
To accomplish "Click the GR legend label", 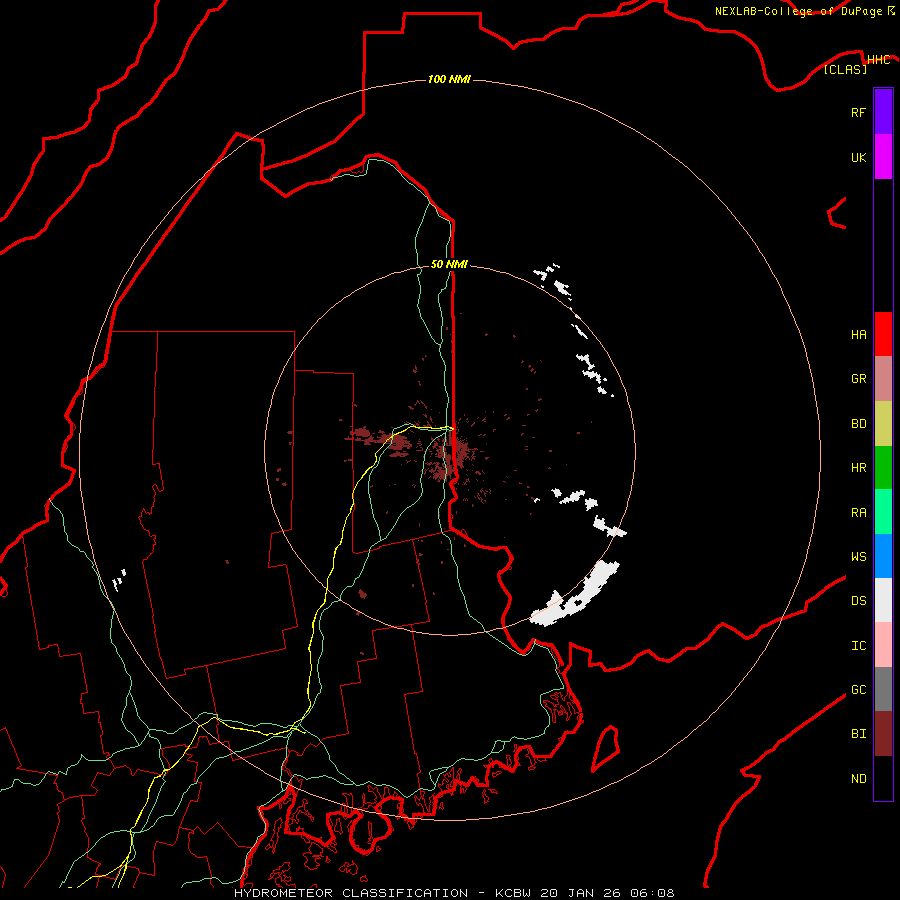I will (858, 379).
